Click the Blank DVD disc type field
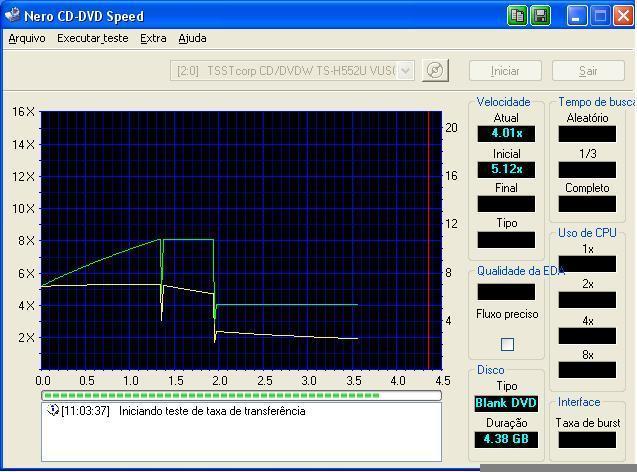Viewport: 637px width, 472px height. tap(505, 403)
